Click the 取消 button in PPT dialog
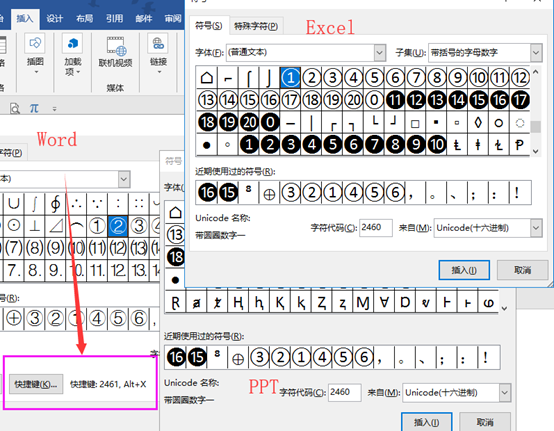 pyautogui.click(x=485, y=422)
